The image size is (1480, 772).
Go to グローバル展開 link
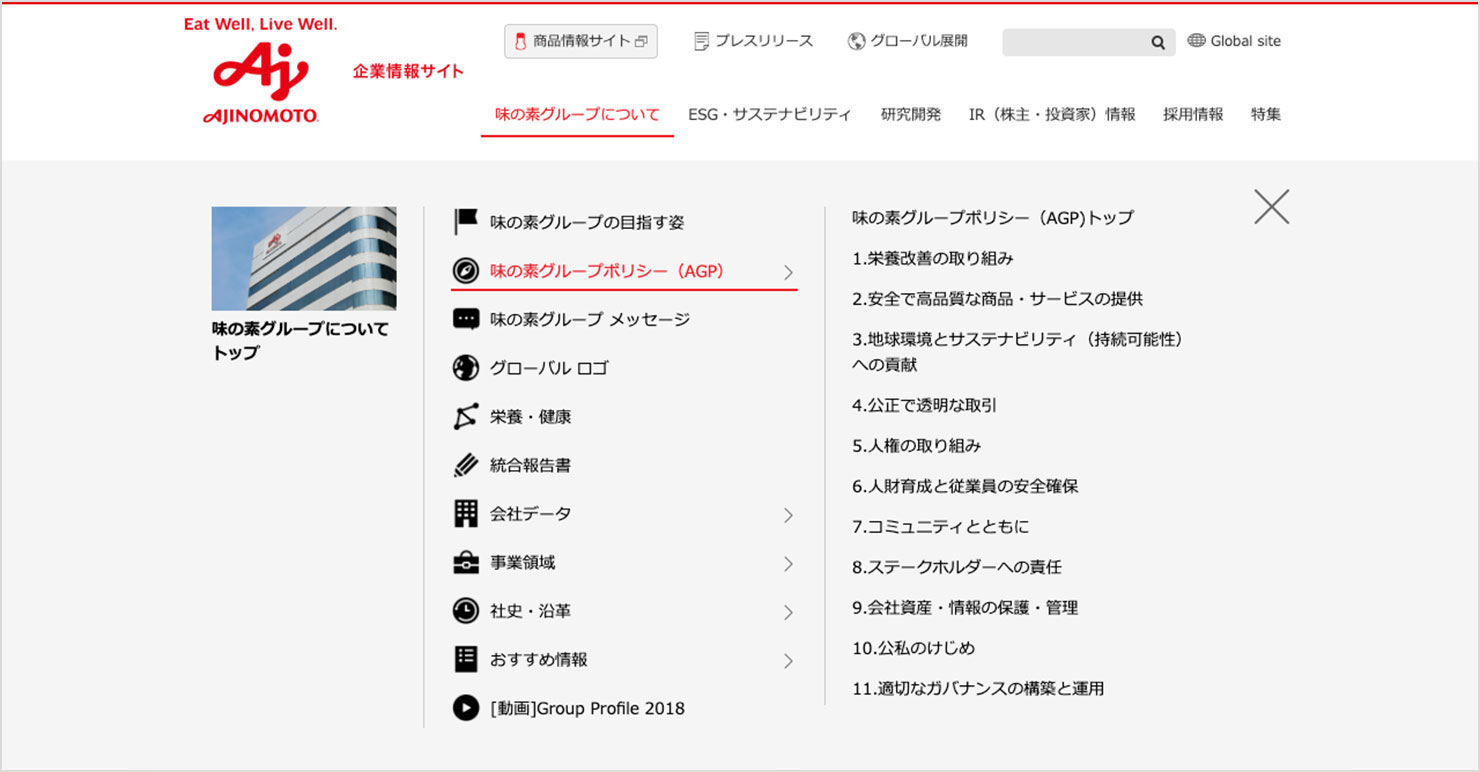coord(907,41)
